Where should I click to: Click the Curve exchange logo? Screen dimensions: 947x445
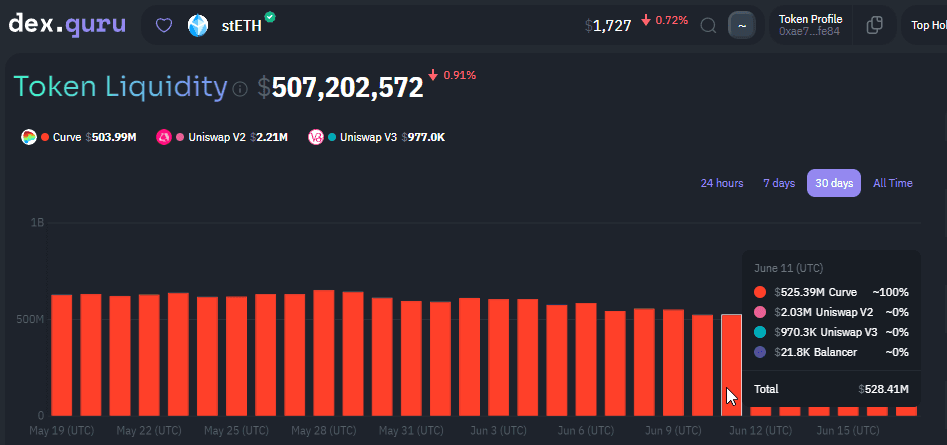tap(29, 137)
